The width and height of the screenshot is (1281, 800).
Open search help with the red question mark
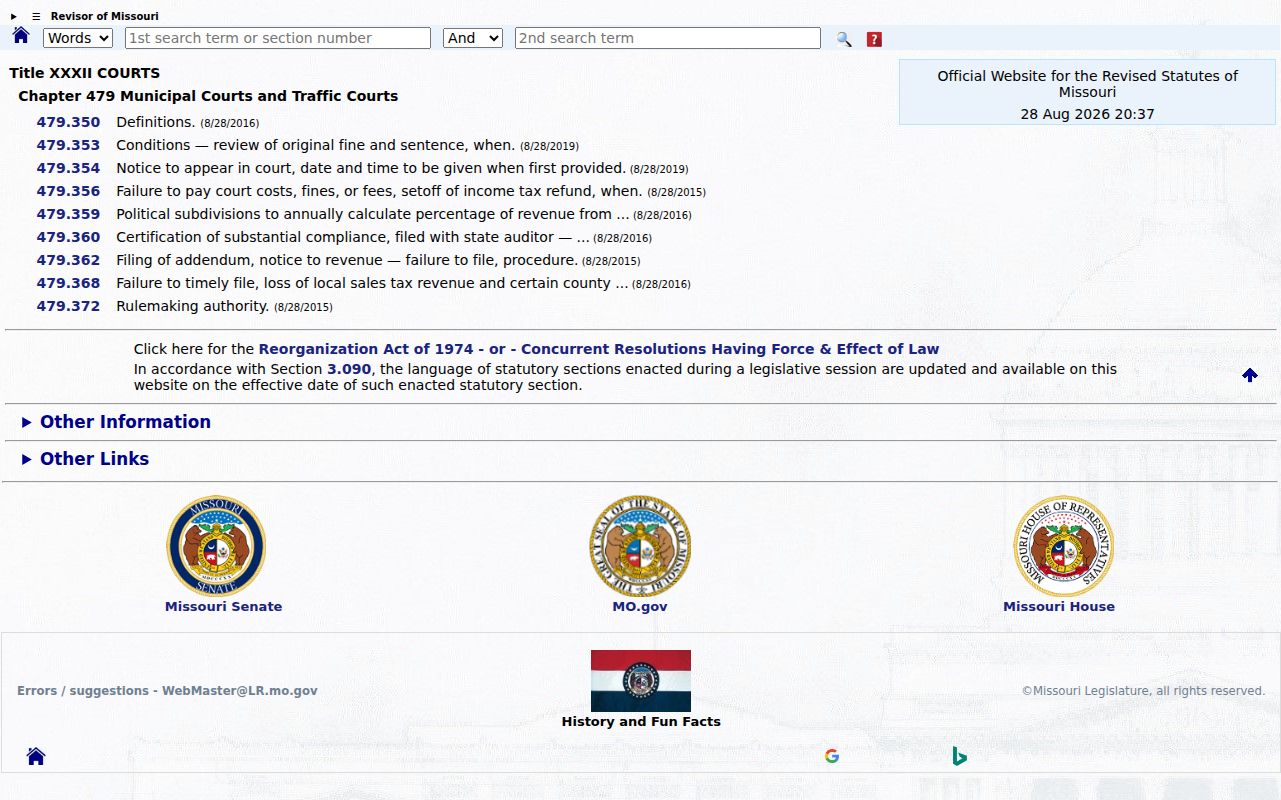[874, 39]
